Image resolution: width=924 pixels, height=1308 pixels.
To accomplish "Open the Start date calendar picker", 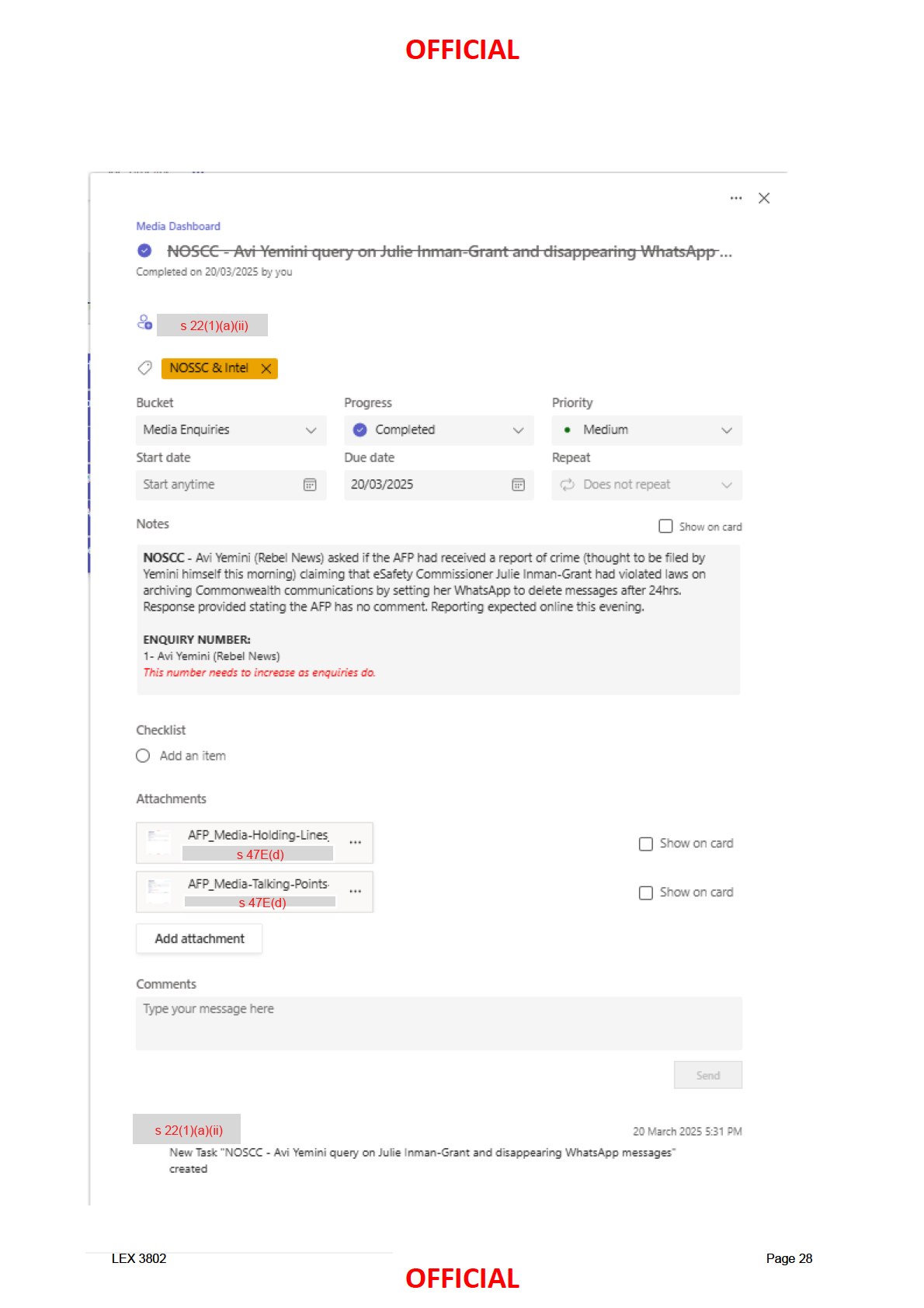I will [x=310, y=485].
